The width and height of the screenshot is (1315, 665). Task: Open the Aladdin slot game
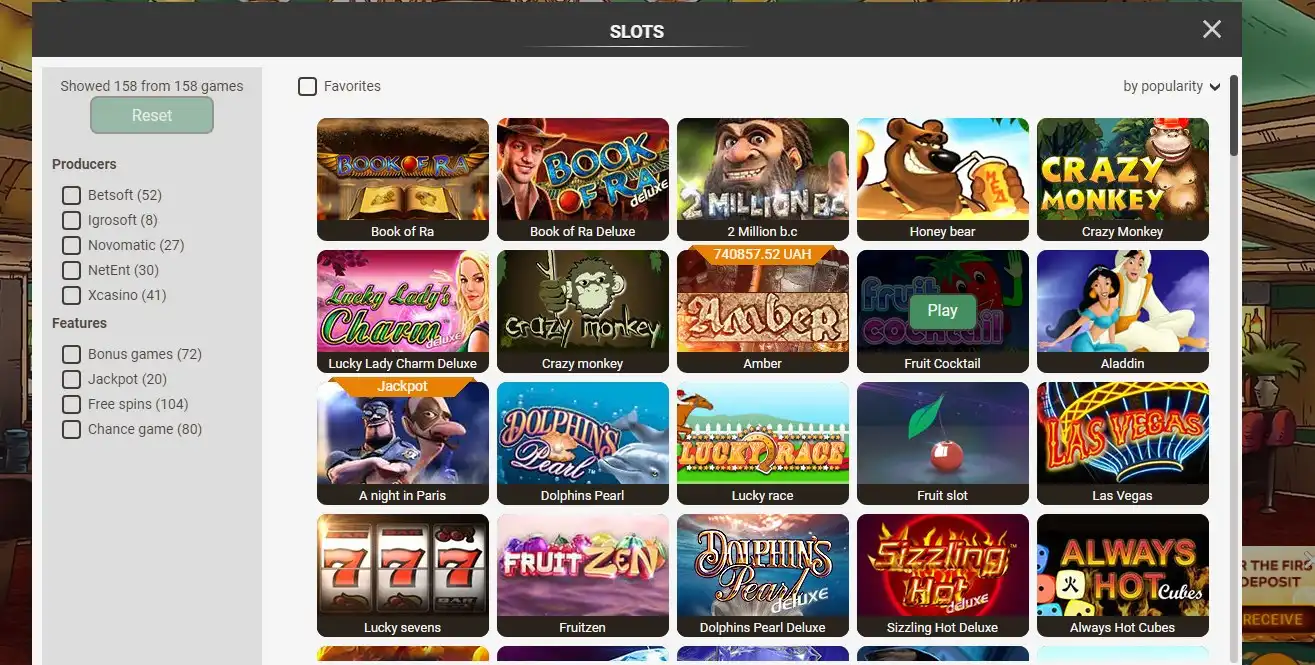(1122, 311)
